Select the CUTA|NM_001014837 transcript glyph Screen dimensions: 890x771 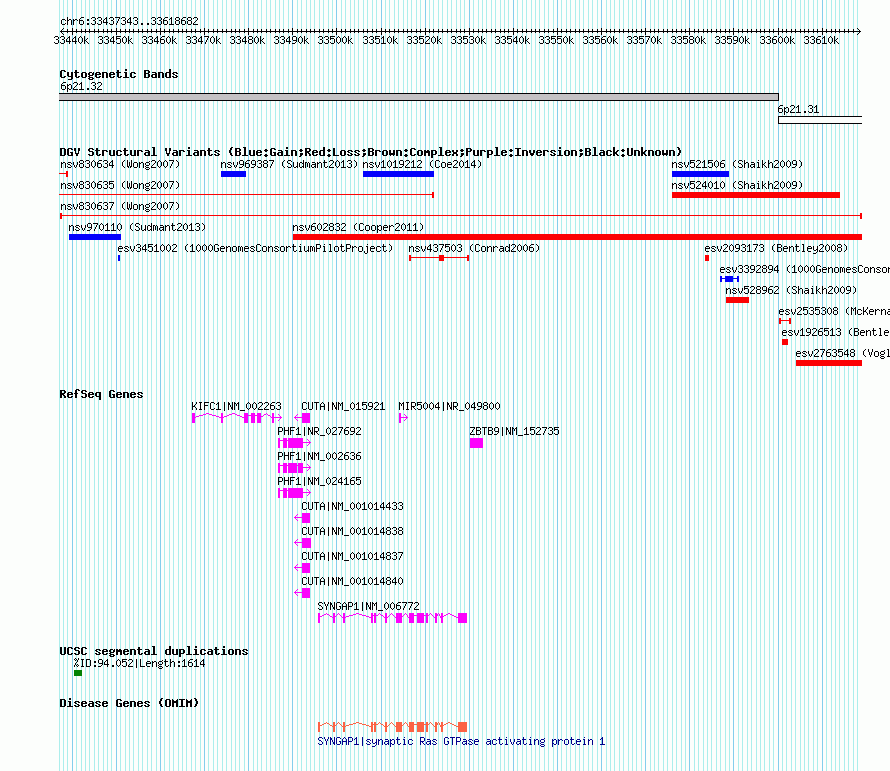[302, 568]
